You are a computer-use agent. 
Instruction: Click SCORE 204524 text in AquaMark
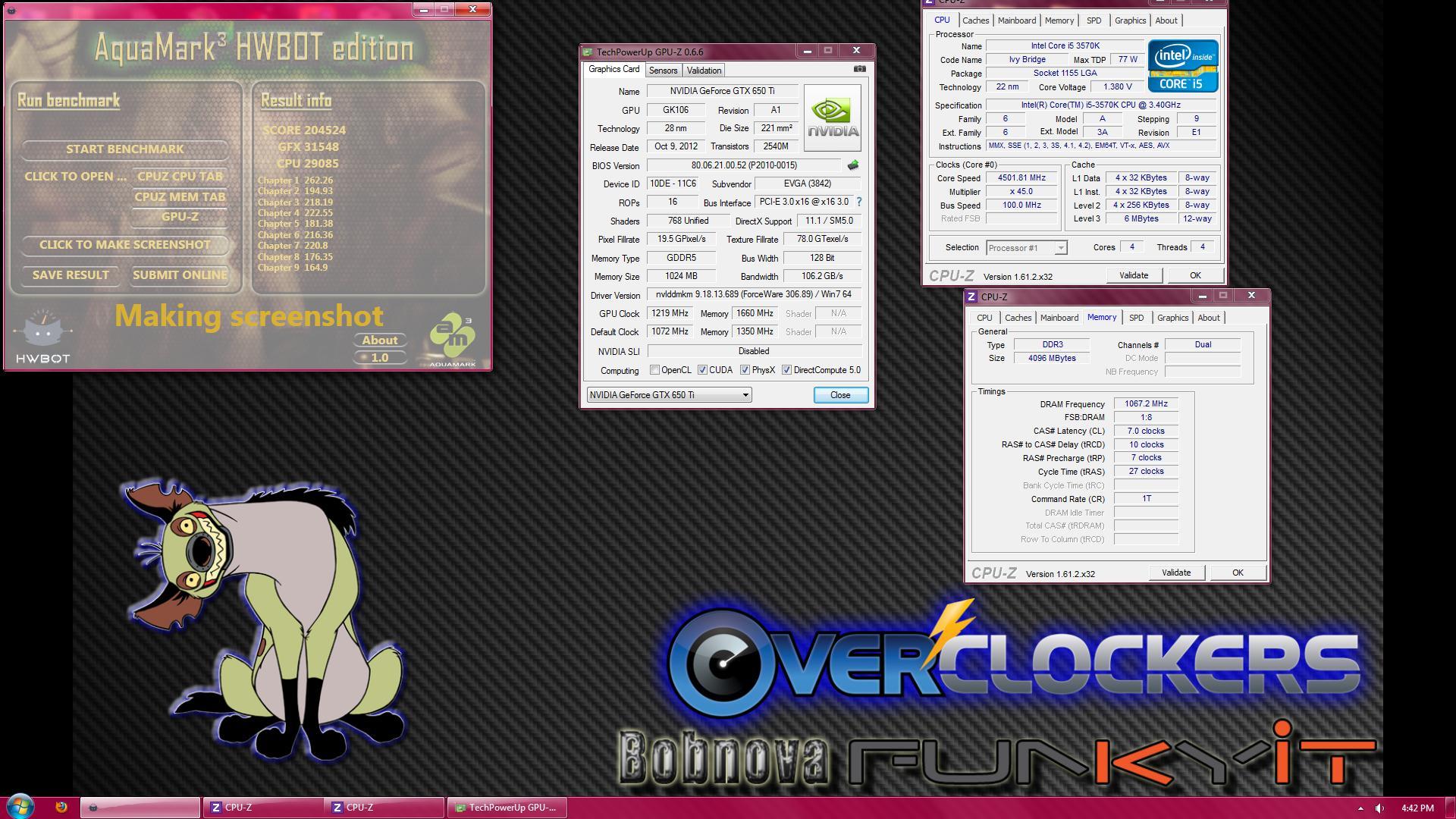304,130
